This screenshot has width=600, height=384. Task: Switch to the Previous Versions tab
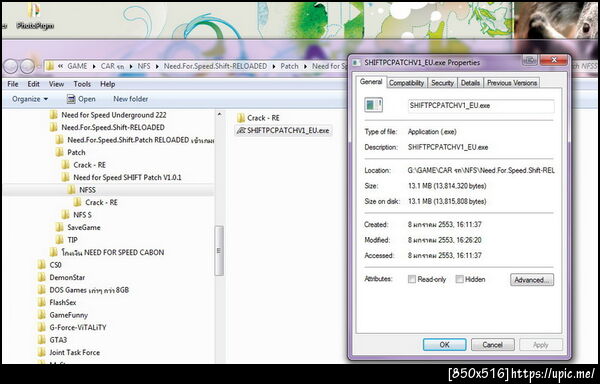click(x=512, y=83)
